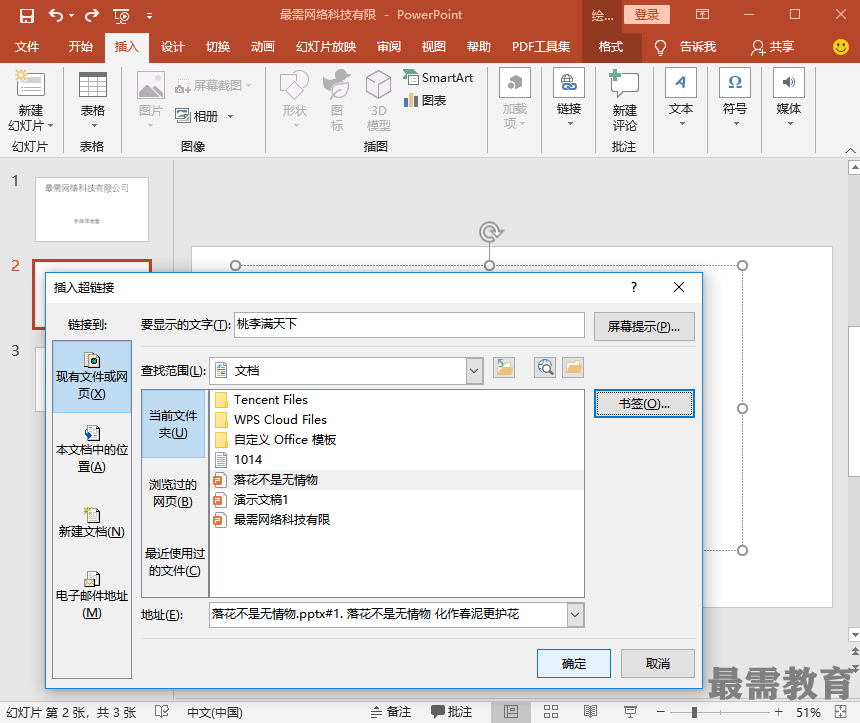Click the Tell Me lightbulb icon
This screenshot has height=723, width=860.
[x=660, y=48]
